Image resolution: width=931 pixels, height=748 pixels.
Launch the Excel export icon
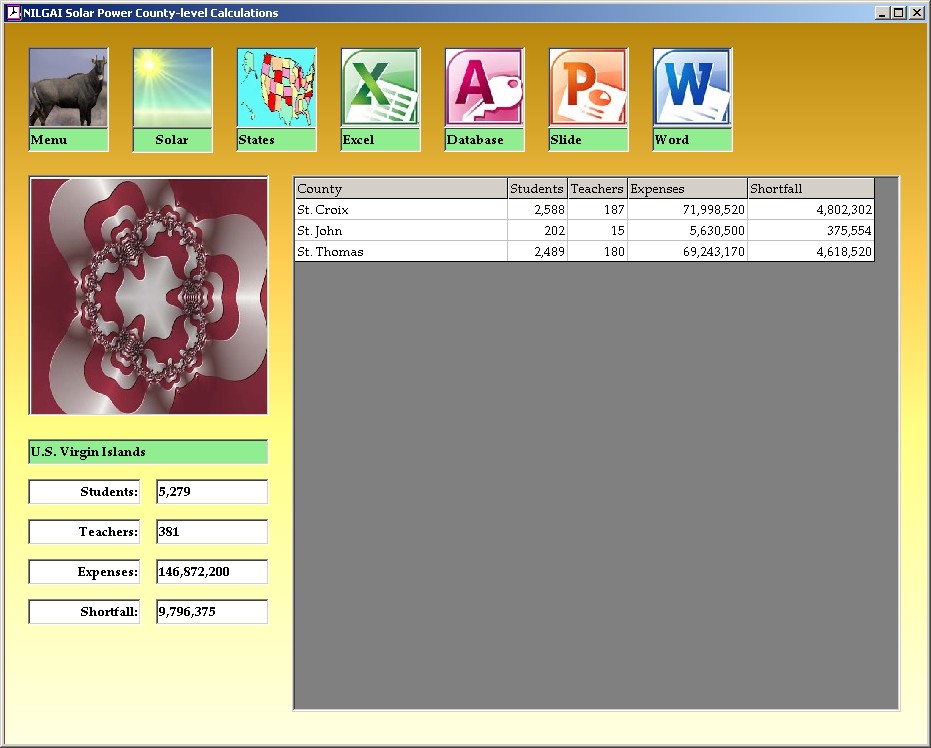click(380, 89)
